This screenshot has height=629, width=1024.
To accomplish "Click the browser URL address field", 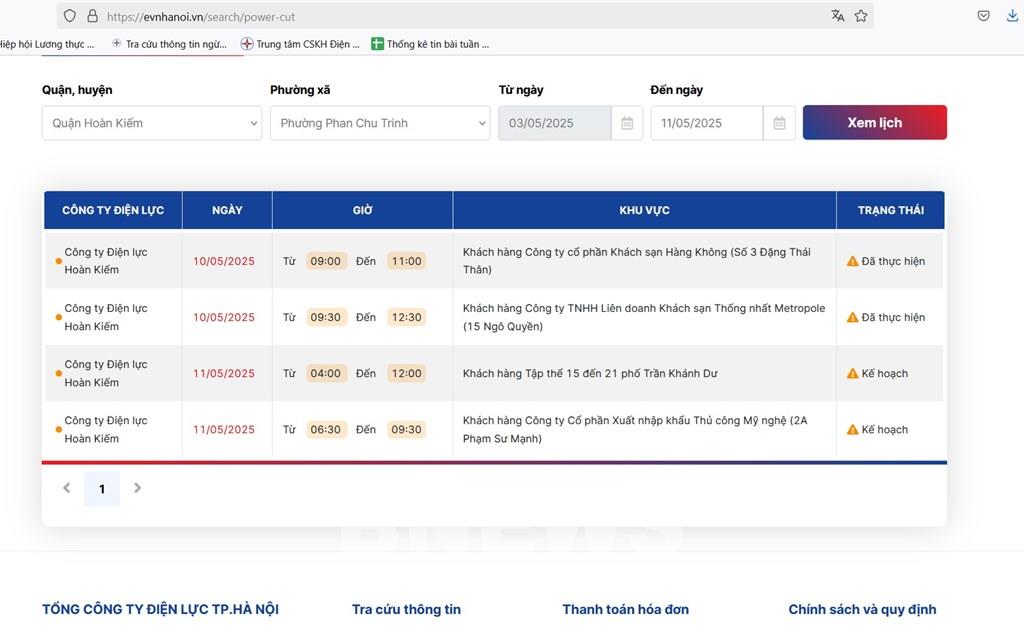I will click(450, 16).
